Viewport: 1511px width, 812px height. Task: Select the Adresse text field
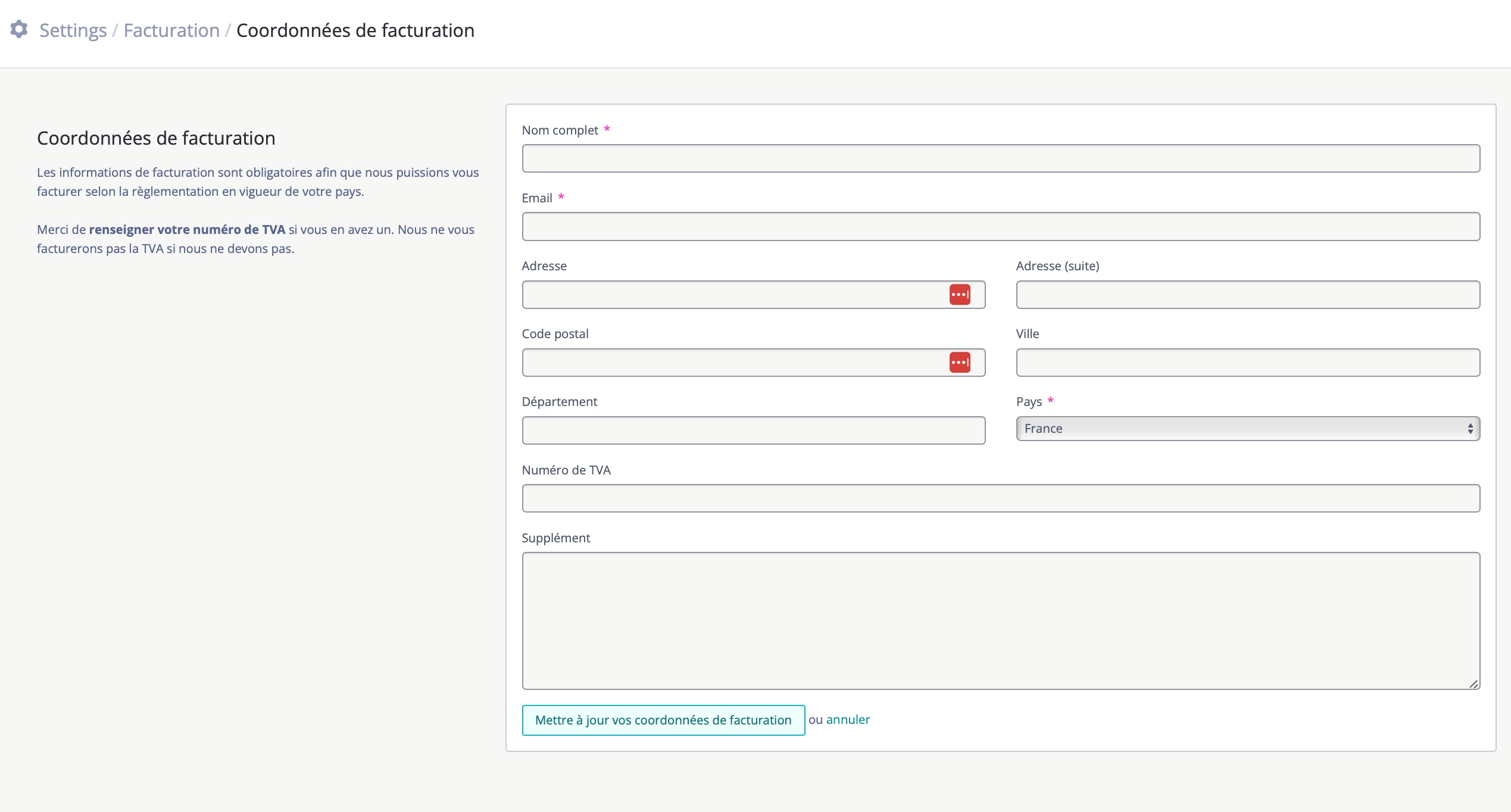[732, 295]
